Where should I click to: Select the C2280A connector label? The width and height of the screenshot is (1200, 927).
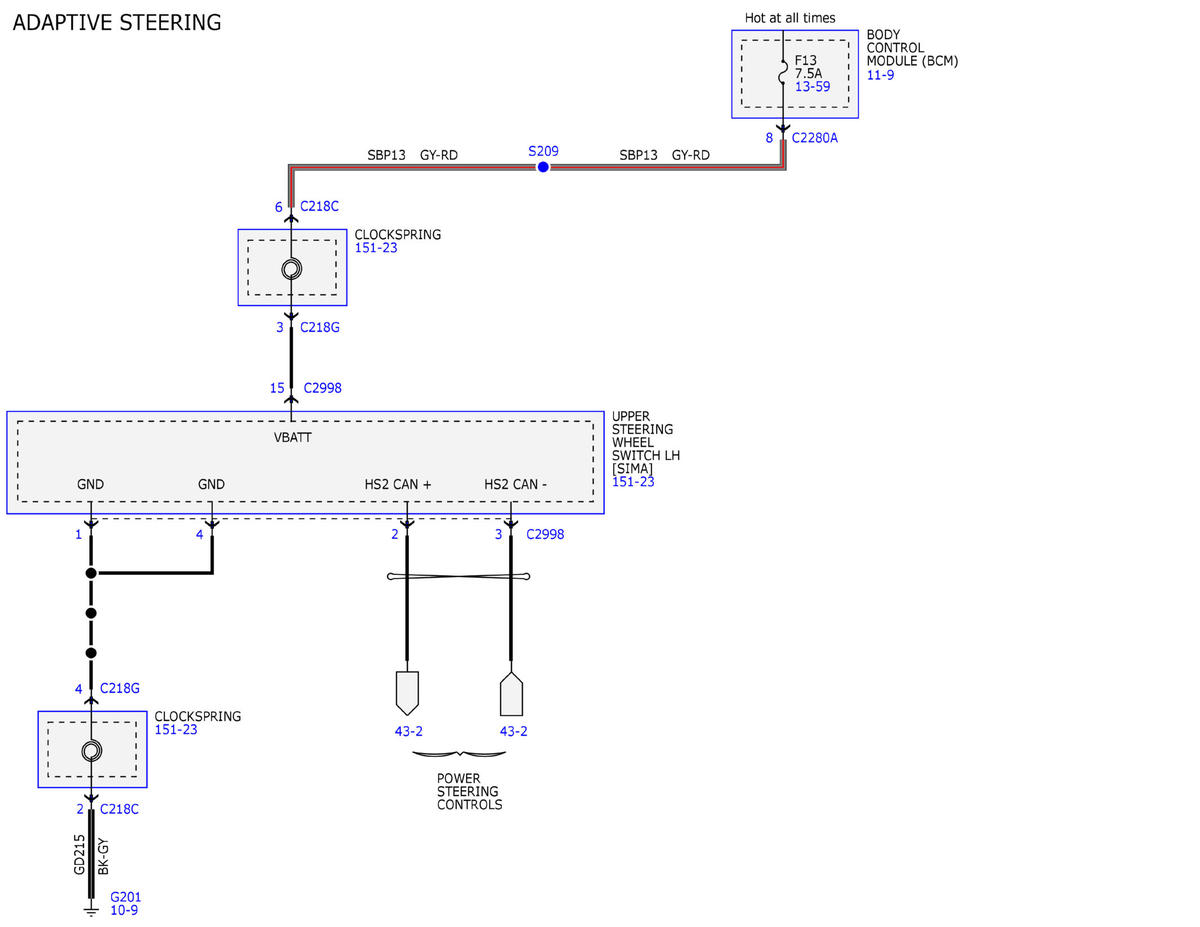[815, 138]
